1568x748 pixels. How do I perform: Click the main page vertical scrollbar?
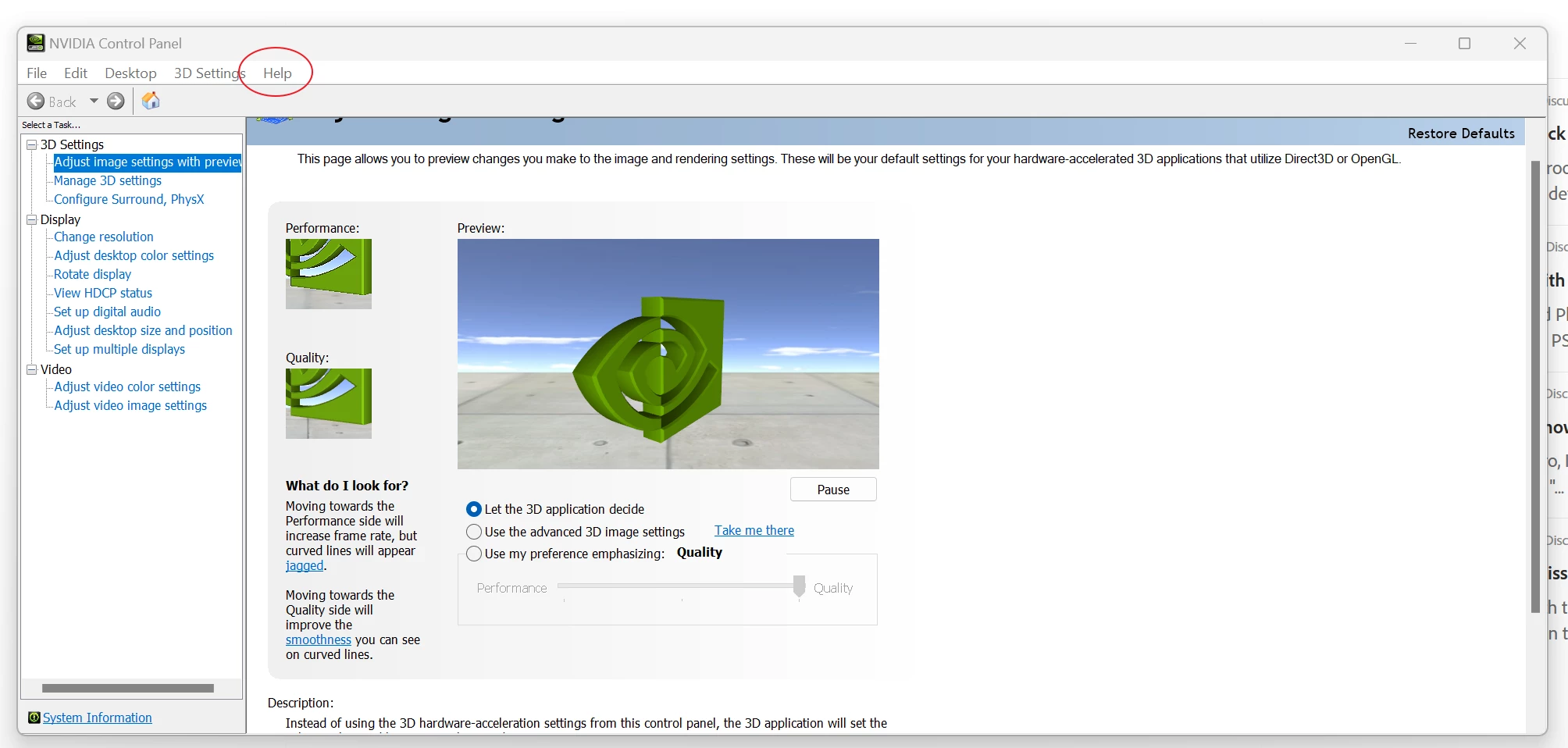1536,386
